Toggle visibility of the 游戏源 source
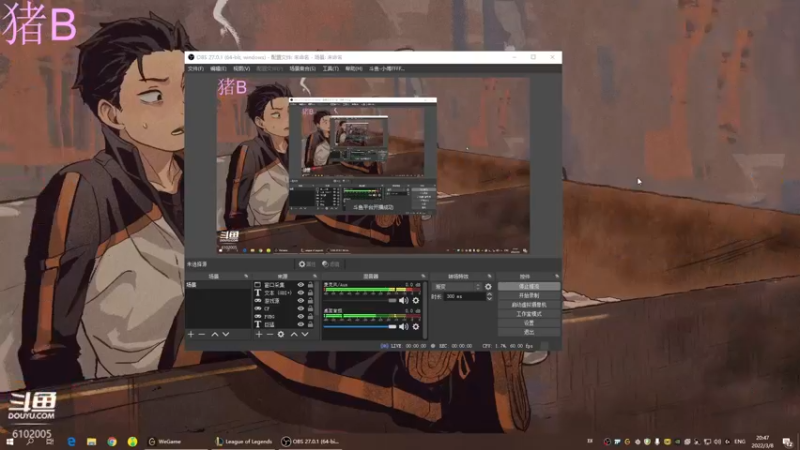Viewport: 800px width, 450px height. tap(301, 301)
